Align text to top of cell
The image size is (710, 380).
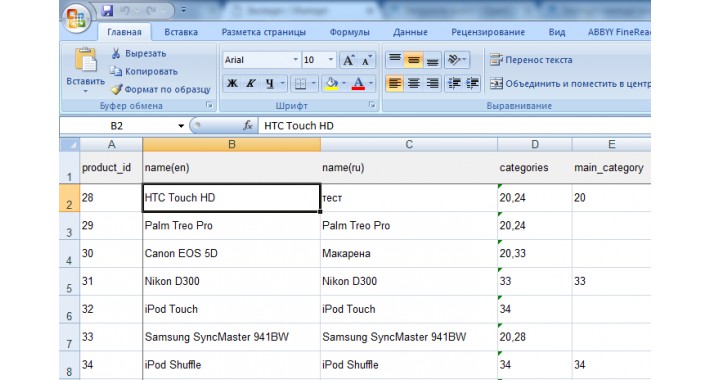395,59
